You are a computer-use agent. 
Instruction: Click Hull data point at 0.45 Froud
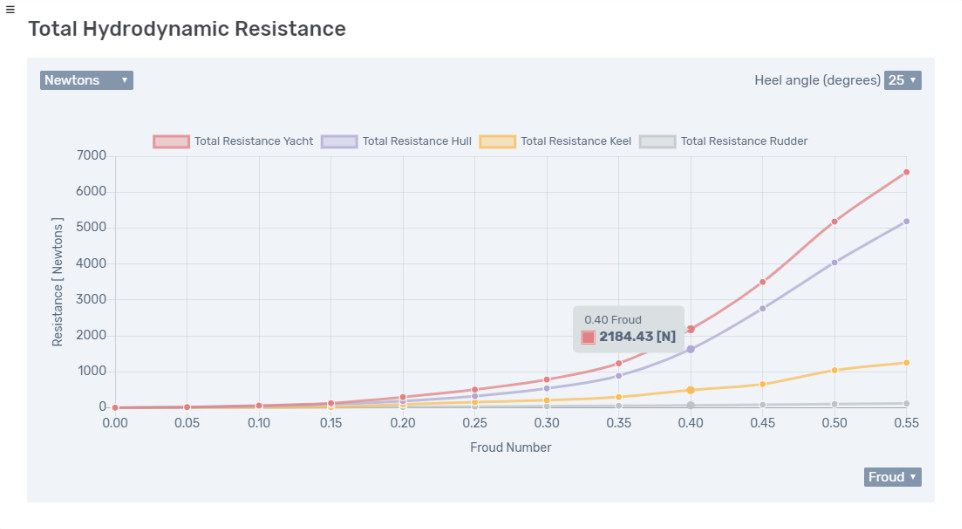762,308
